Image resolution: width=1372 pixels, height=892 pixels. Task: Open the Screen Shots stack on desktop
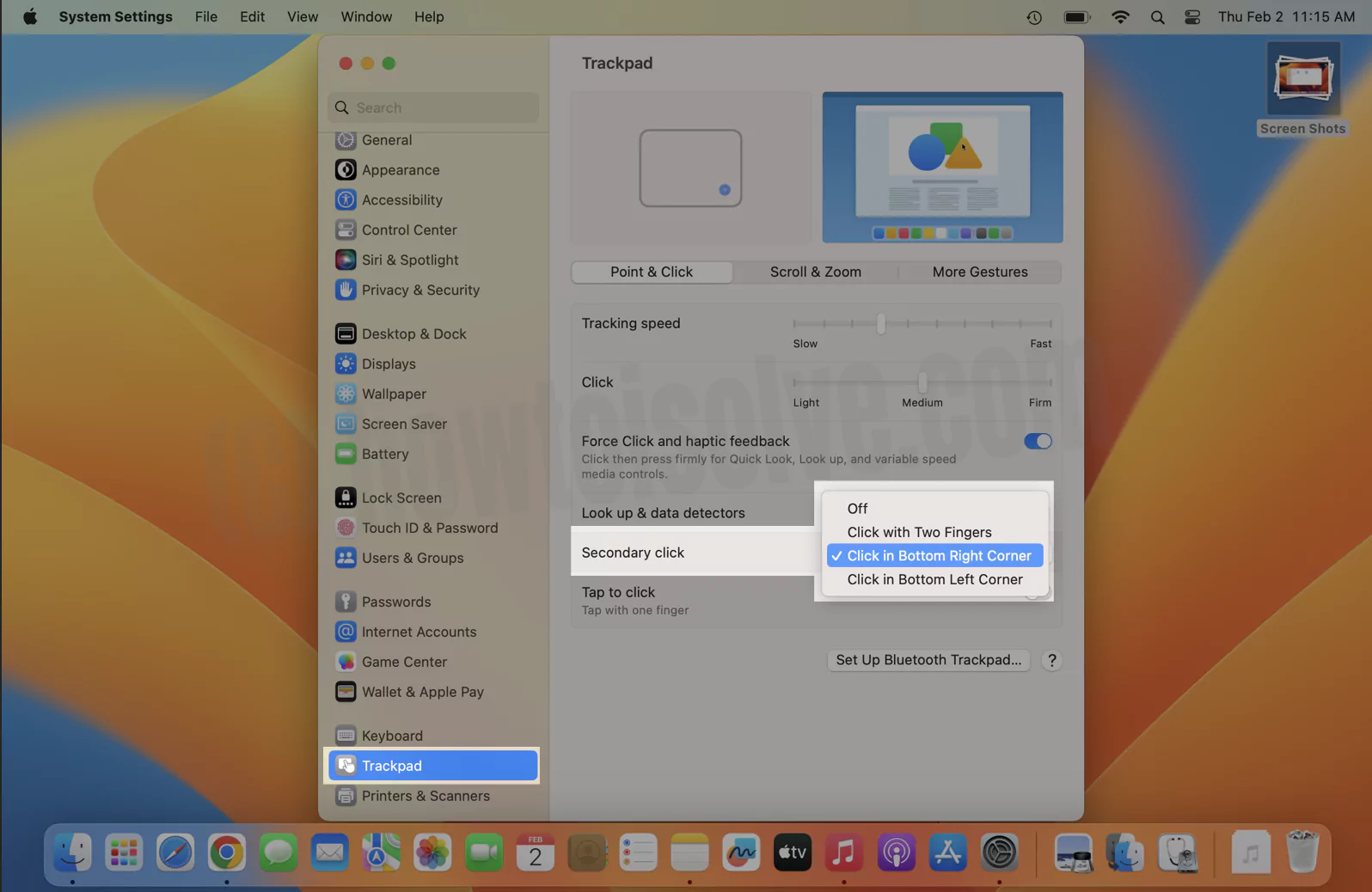(1303, 89)
